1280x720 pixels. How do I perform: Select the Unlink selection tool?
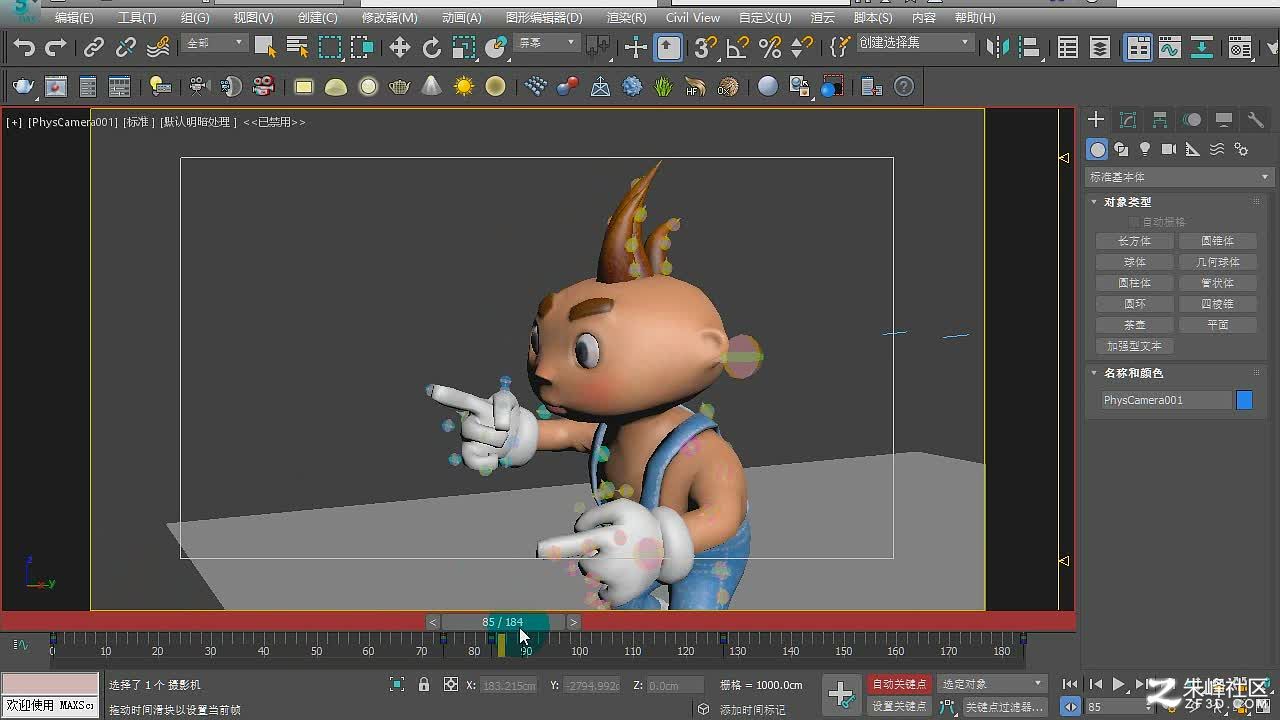click(x=126, y=47)
